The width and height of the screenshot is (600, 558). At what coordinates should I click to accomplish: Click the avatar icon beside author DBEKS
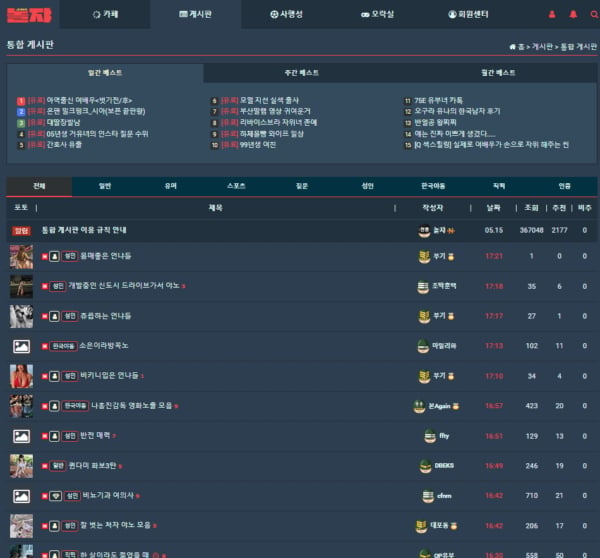coord(426,466)
